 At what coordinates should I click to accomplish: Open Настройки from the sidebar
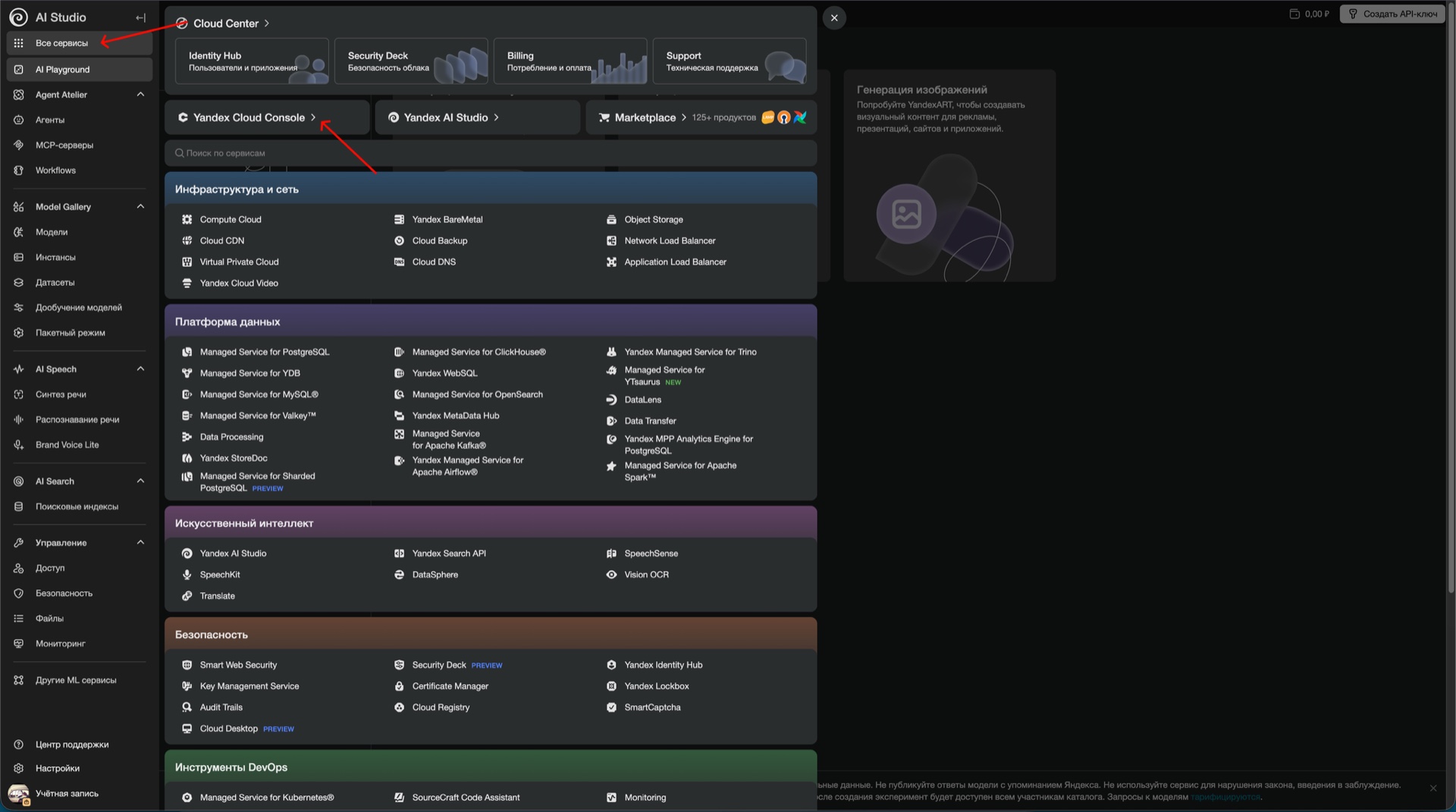[x=57, y=768]
